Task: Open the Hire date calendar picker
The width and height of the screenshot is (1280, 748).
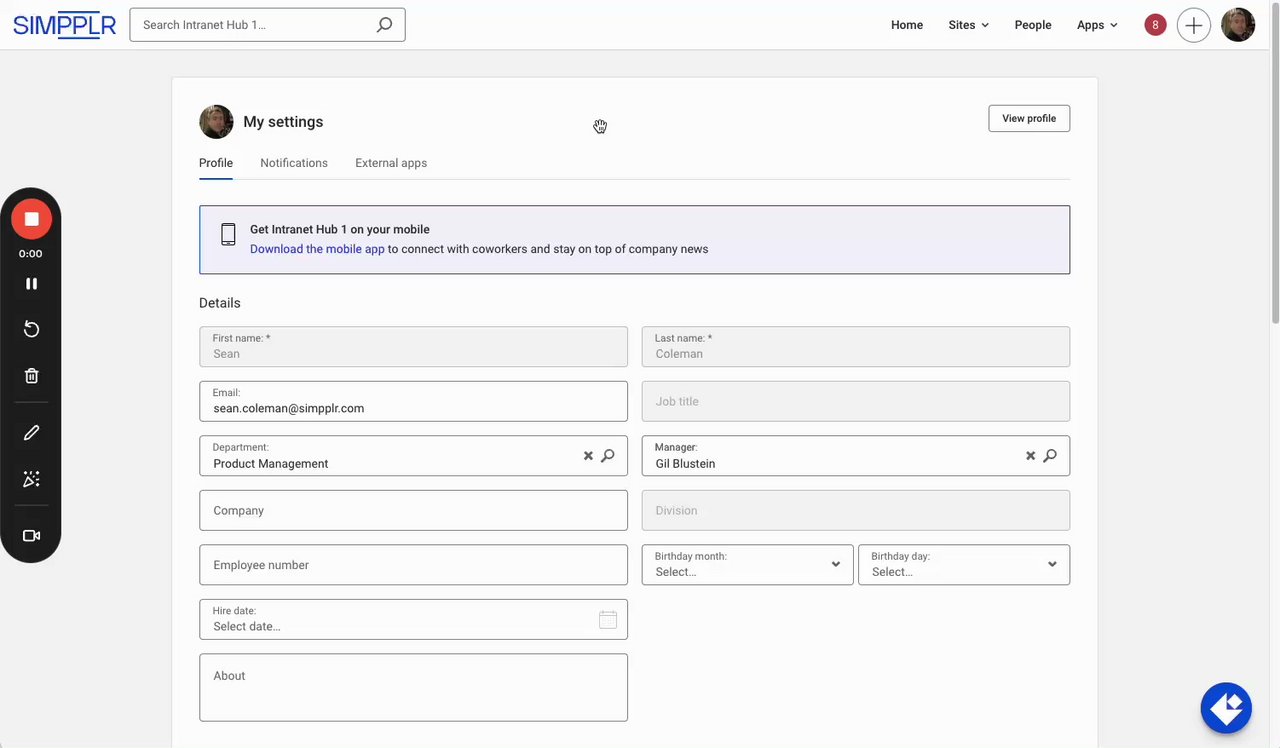Action: pos(607,620)
